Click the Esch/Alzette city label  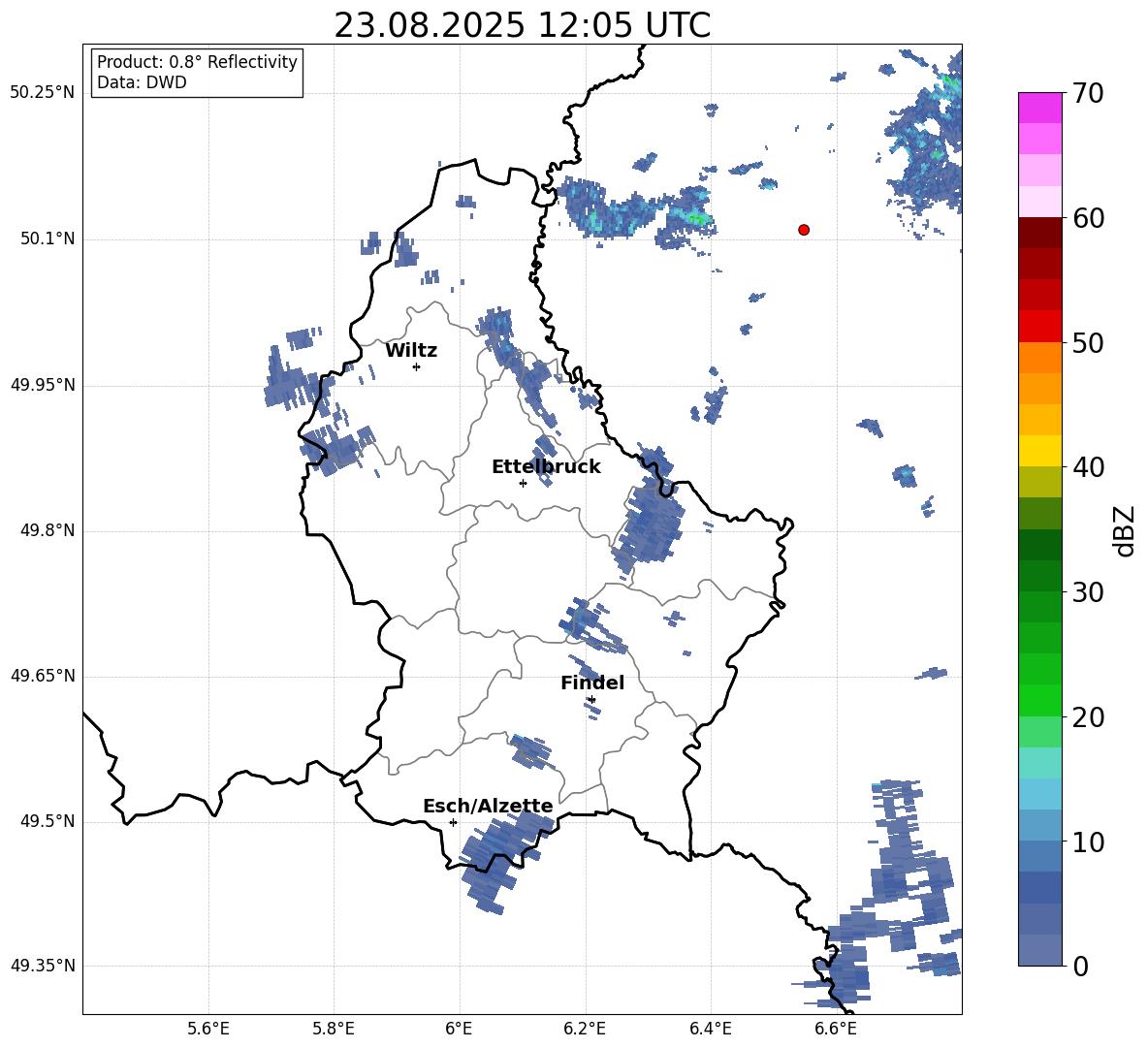488,806
